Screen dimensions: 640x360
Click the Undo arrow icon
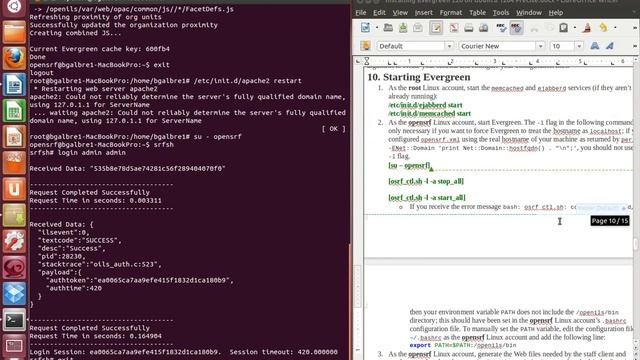603,28
